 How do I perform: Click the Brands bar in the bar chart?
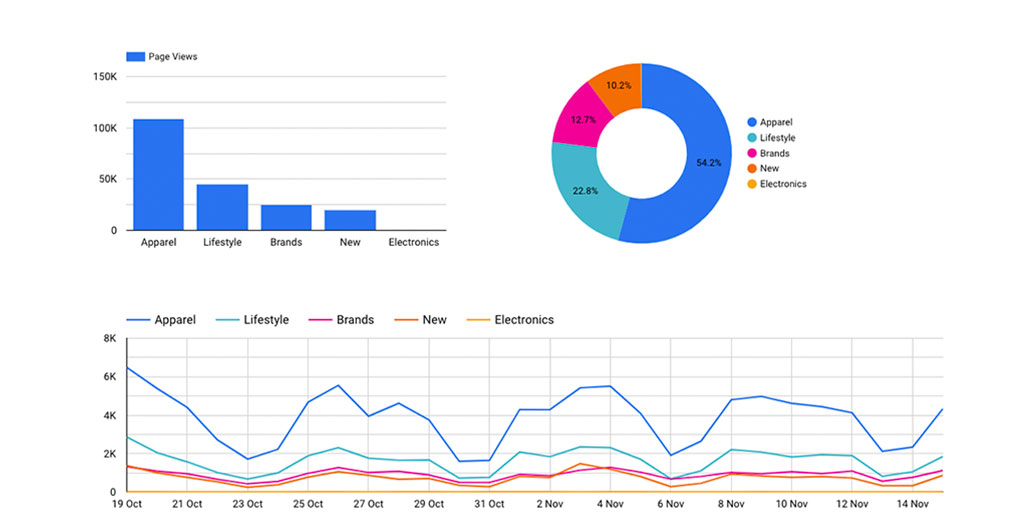coord(286,217)
